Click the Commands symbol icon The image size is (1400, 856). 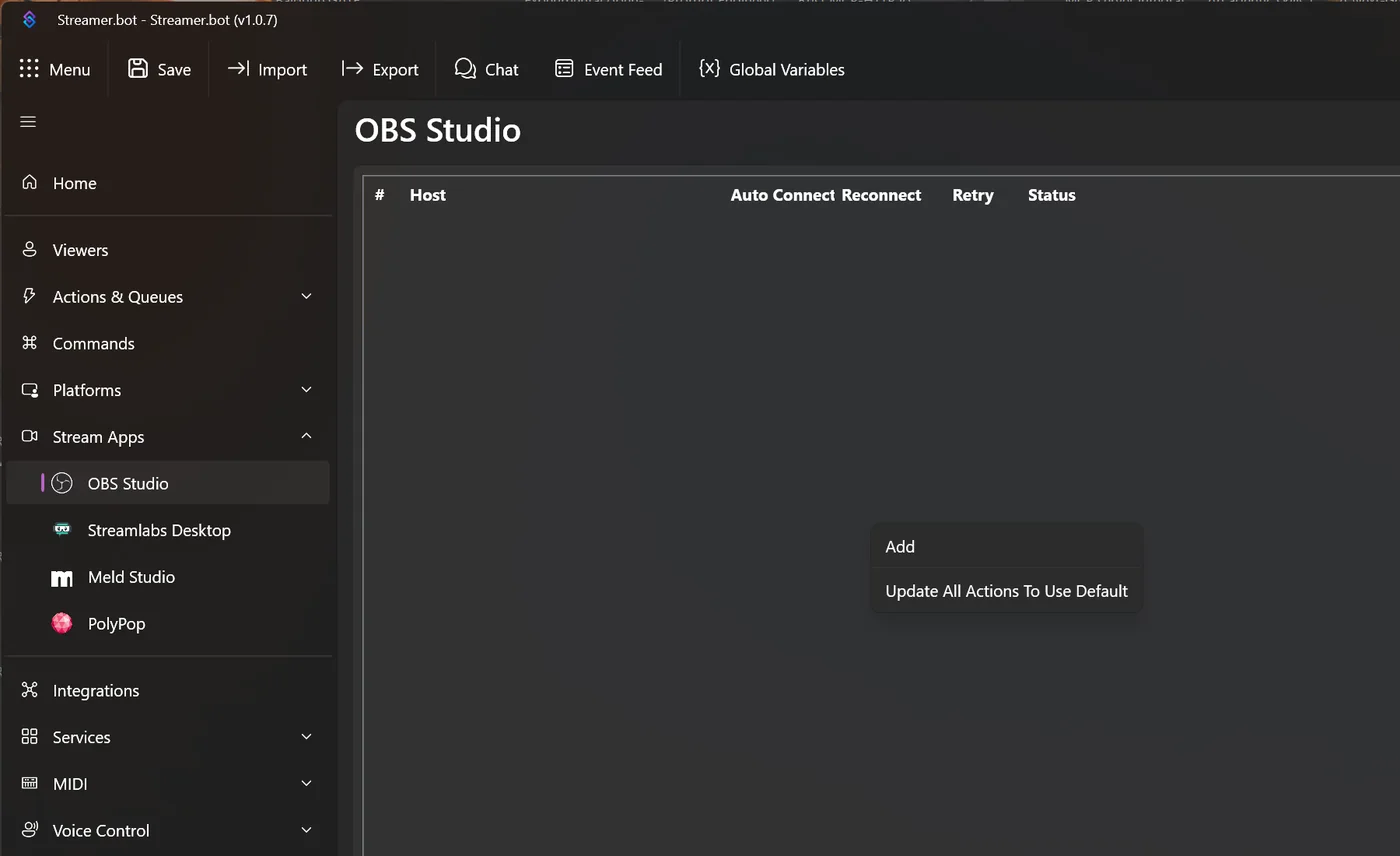[30, 343]
